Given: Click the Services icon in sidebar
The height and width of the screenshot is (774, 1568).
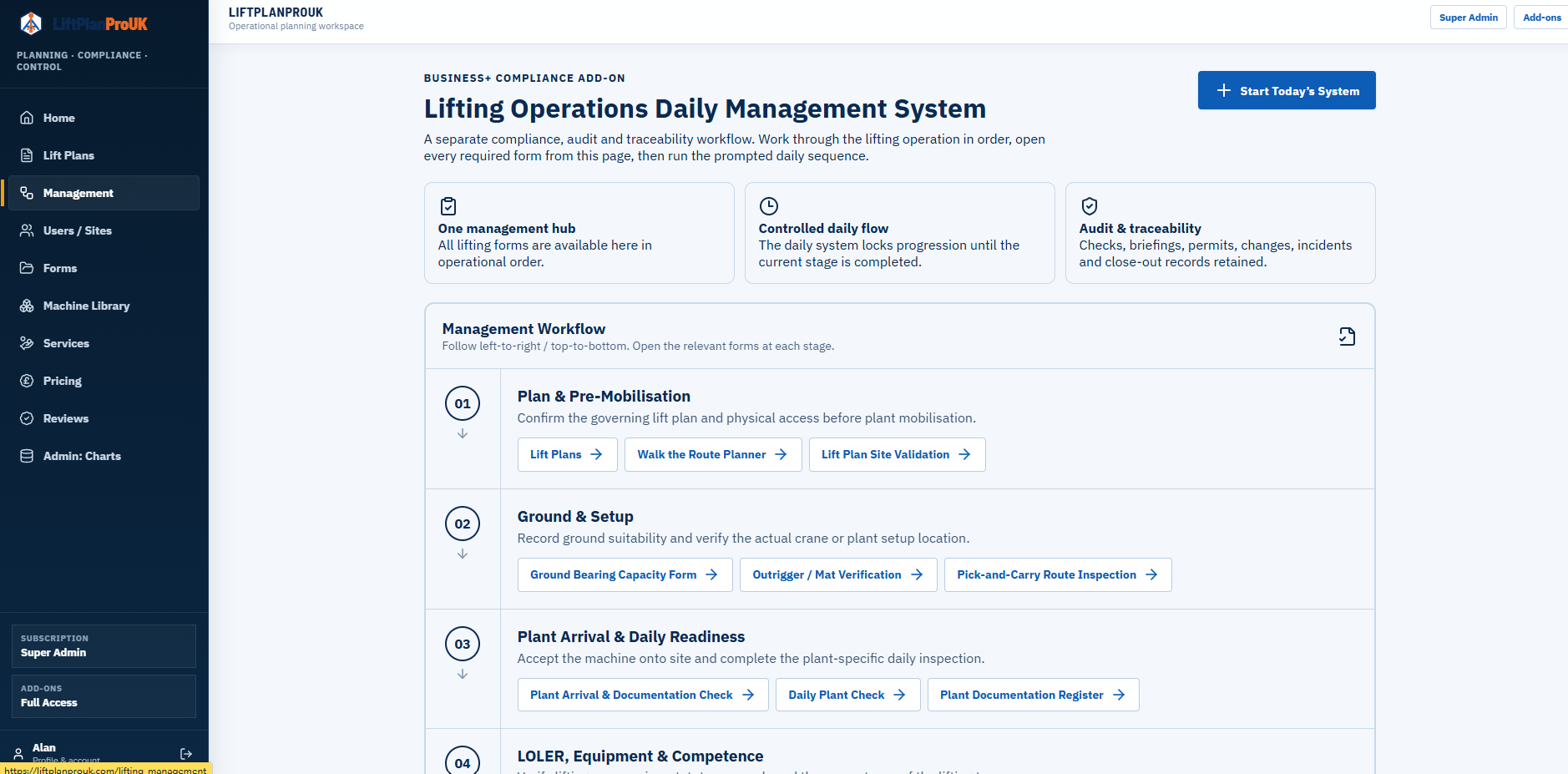Looking at the screenshot, I should 27,343.
